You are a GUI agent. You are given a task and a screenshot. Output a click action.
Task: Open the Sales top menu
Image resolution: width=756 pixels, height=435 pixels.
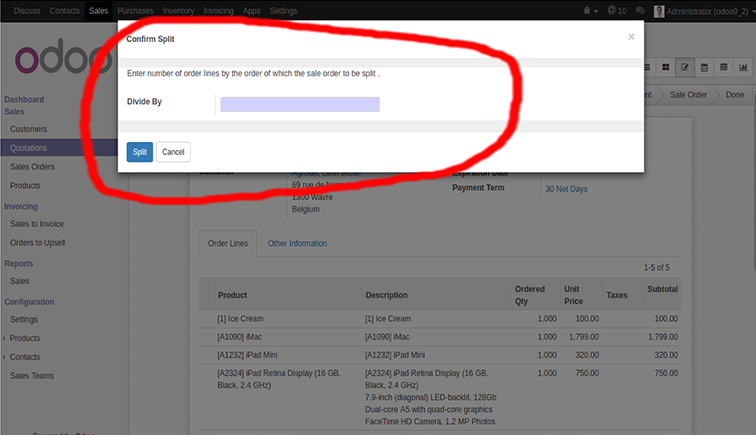pyautogui.click(x=98, y=11)
